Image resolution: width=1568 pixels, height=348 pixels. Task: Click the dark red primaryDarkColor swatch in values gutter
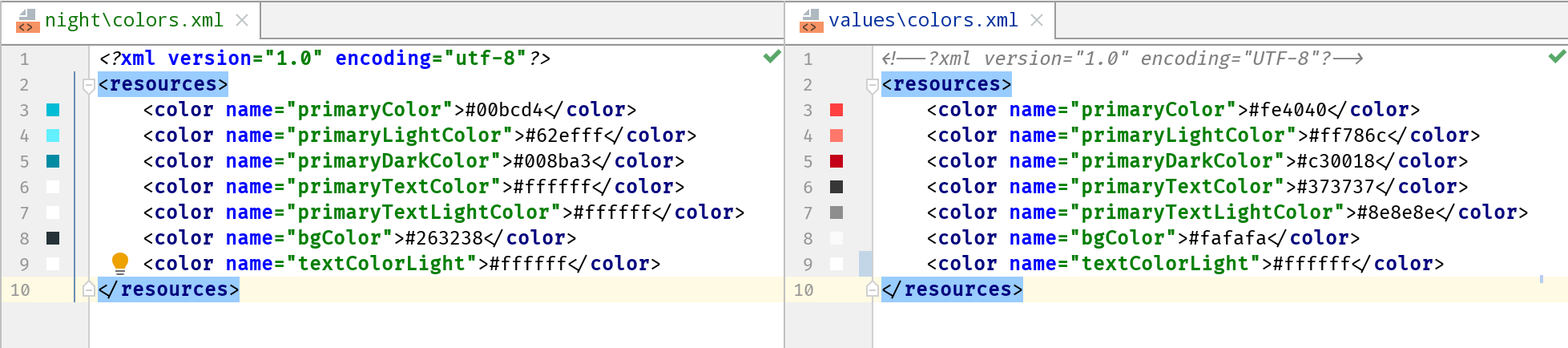(836, 161)
